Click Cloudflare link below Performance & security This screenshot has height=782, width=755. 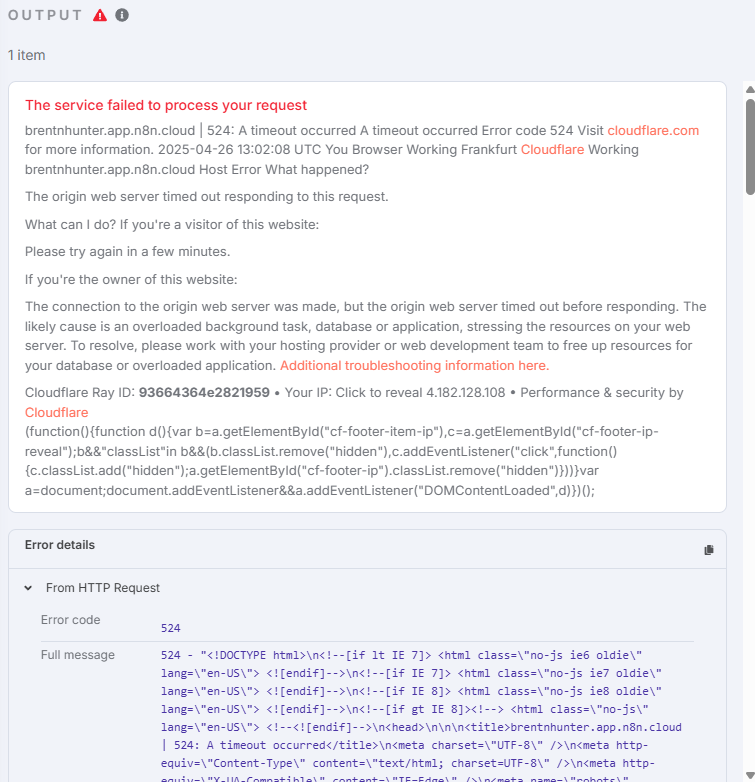[56, 412]
